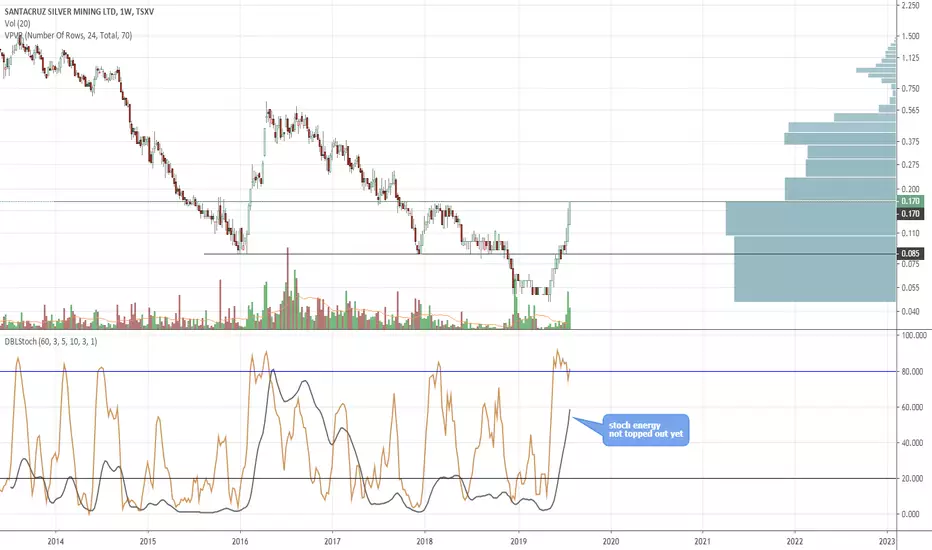Click the 40.000 stochastic scale value
This screenshot has width=932, height=550.
(x=912, y=443)
